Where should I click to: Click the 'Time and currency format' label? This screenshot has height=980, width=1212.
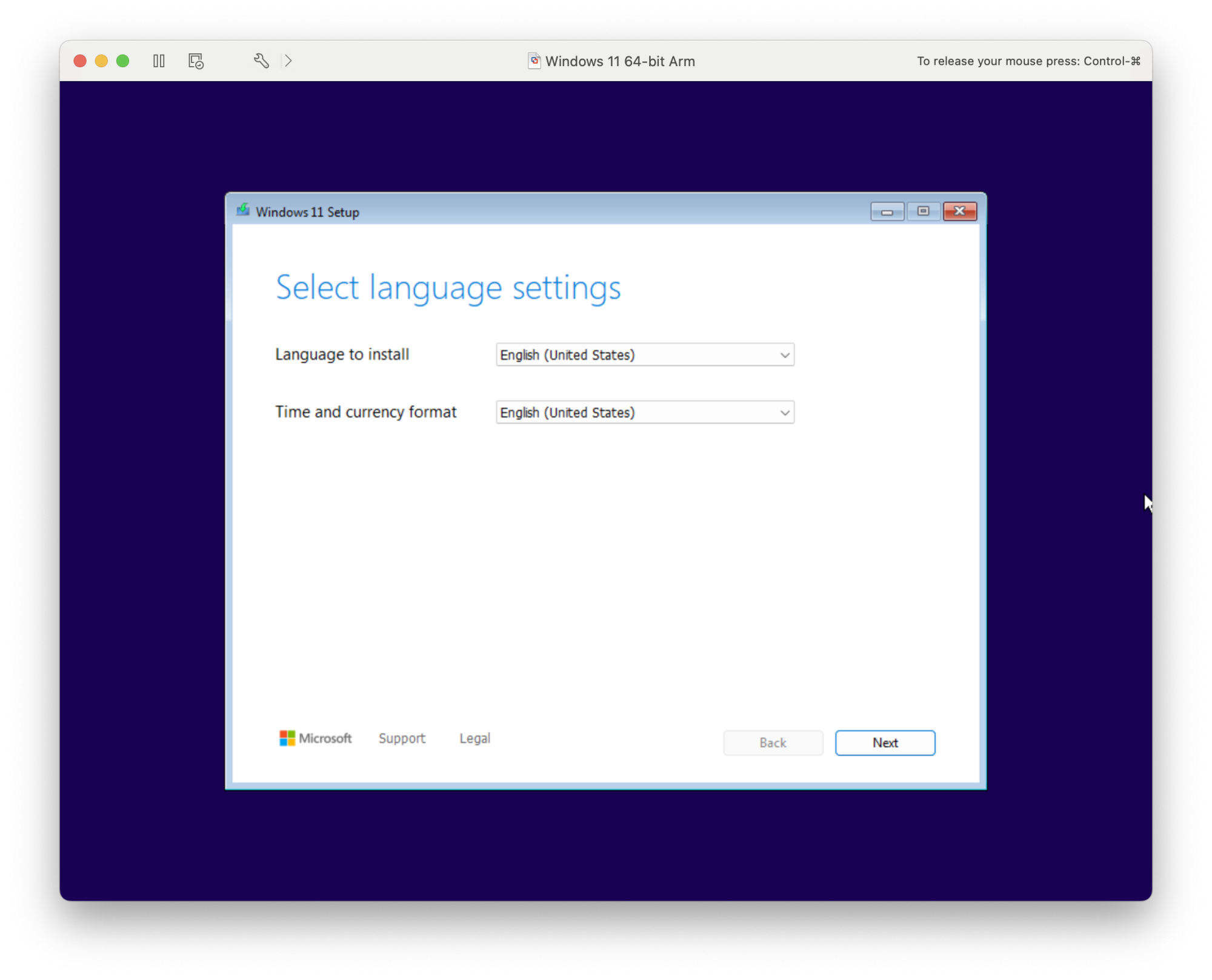point(365,412)
